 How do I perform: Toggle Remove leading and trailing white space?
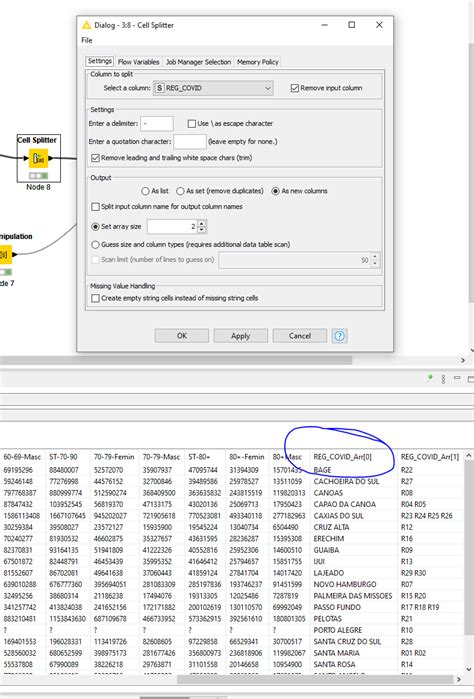click(95, 158)
